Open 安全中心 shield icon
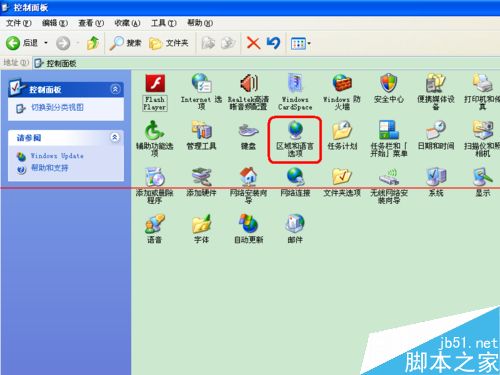The image size is (500, 375). tap(389, 83)
